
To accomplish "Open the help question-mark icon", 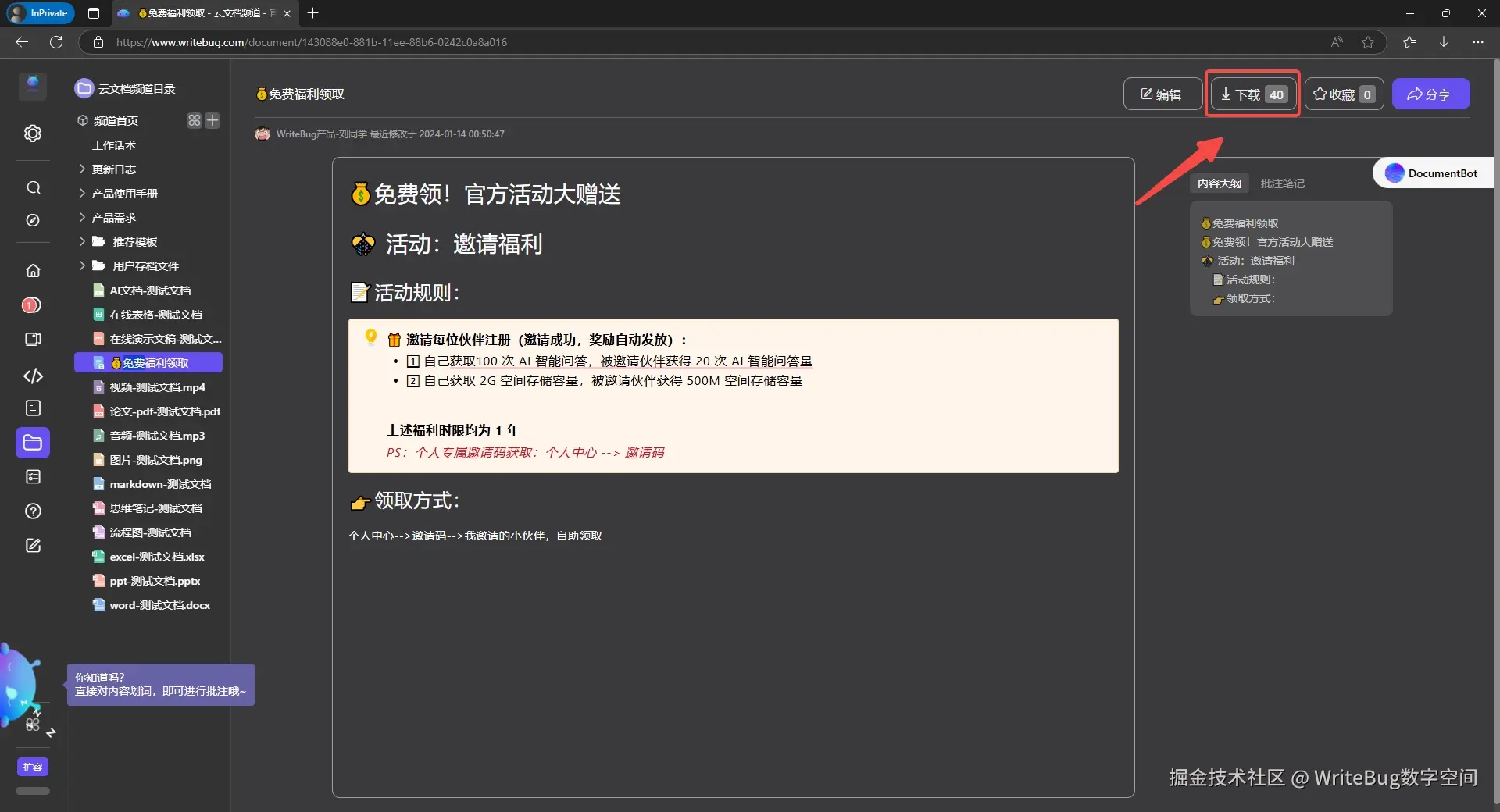I will tap(32, 511).
